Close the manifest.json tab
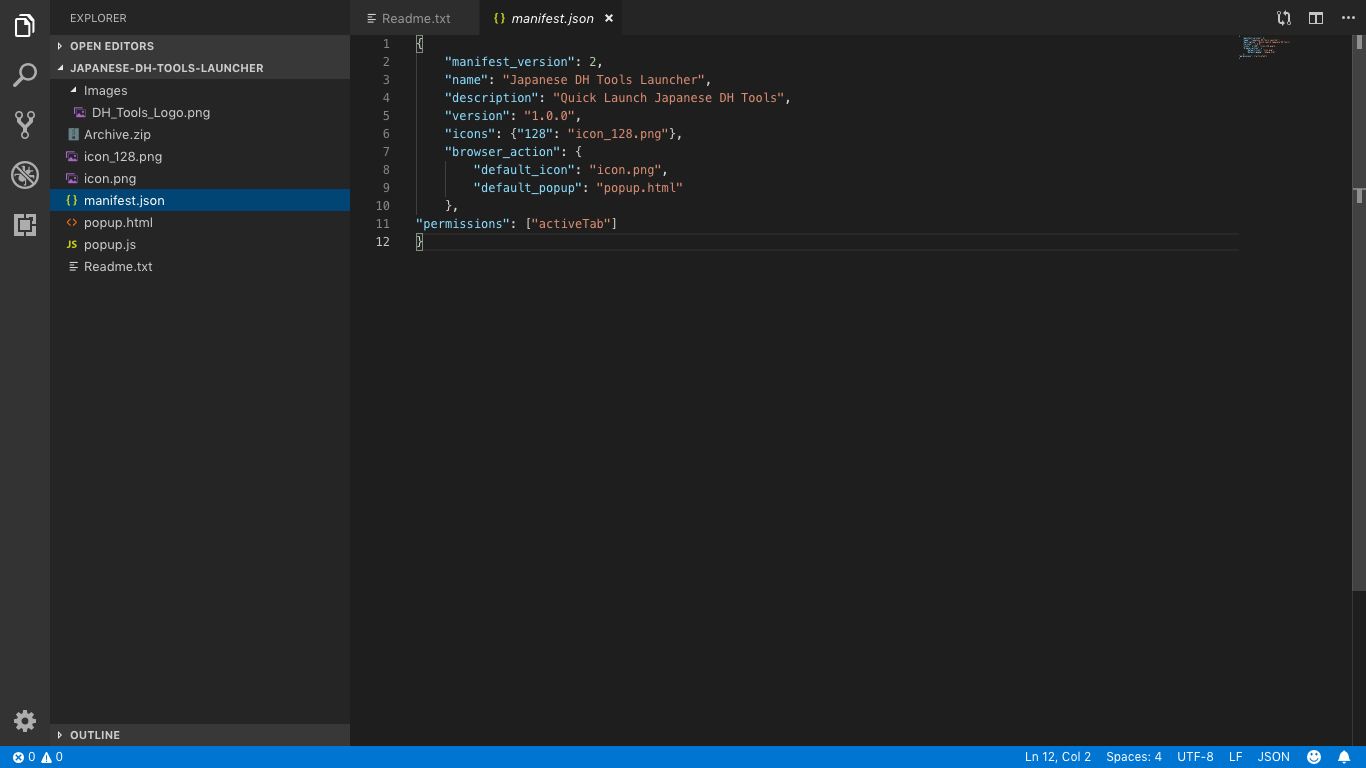The width and height of the screenshot is (1366, 768). [x=608, y=18]
